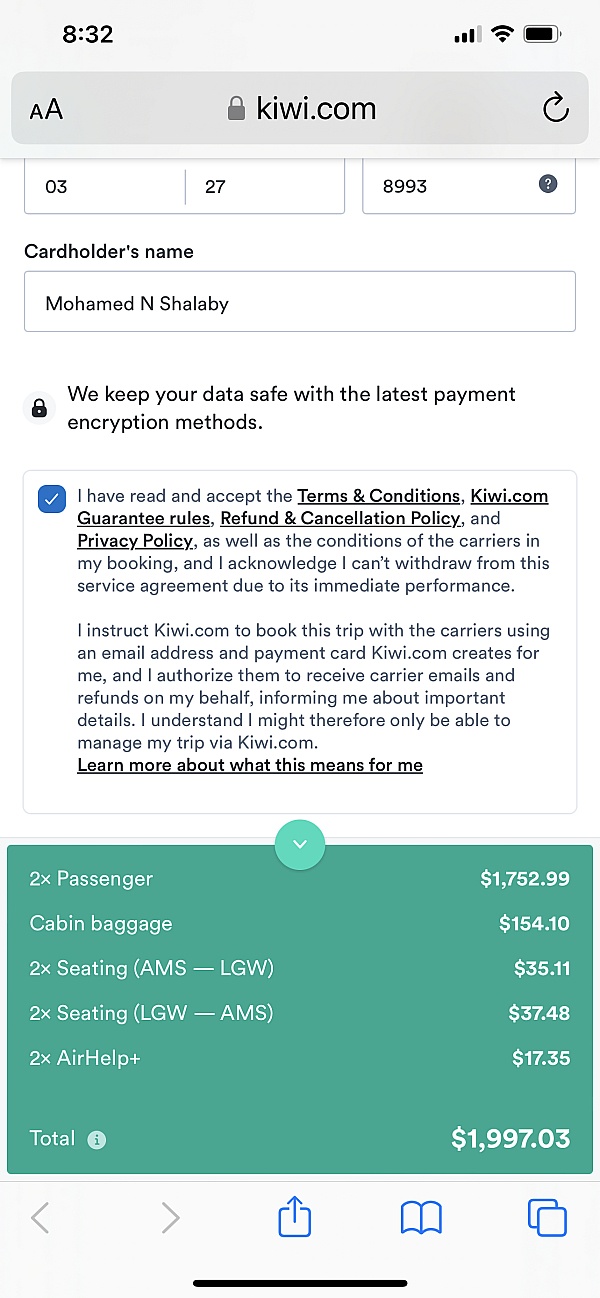
Task: Uncheck the Terms and Conditions acceptance checkbox
Action: click(51, 498)
